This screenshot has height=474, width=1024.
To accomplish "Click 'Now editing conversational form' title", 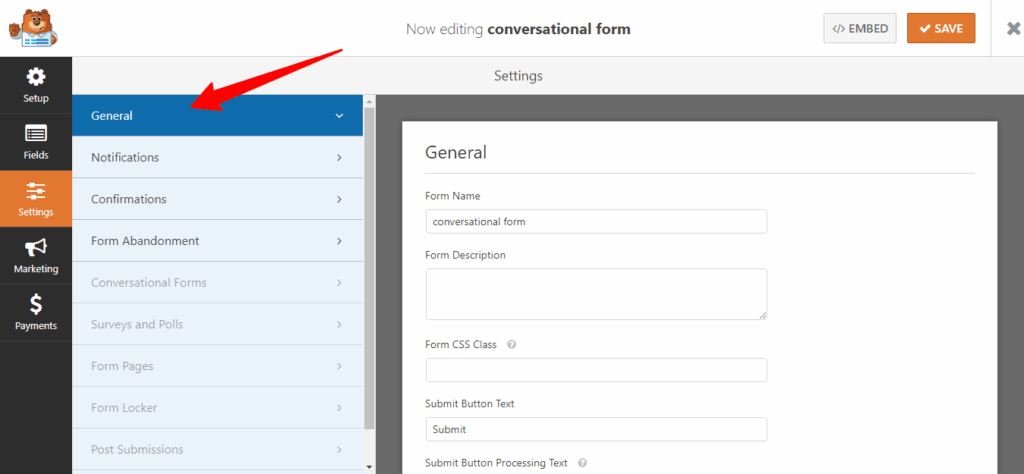I will point(518,29).
